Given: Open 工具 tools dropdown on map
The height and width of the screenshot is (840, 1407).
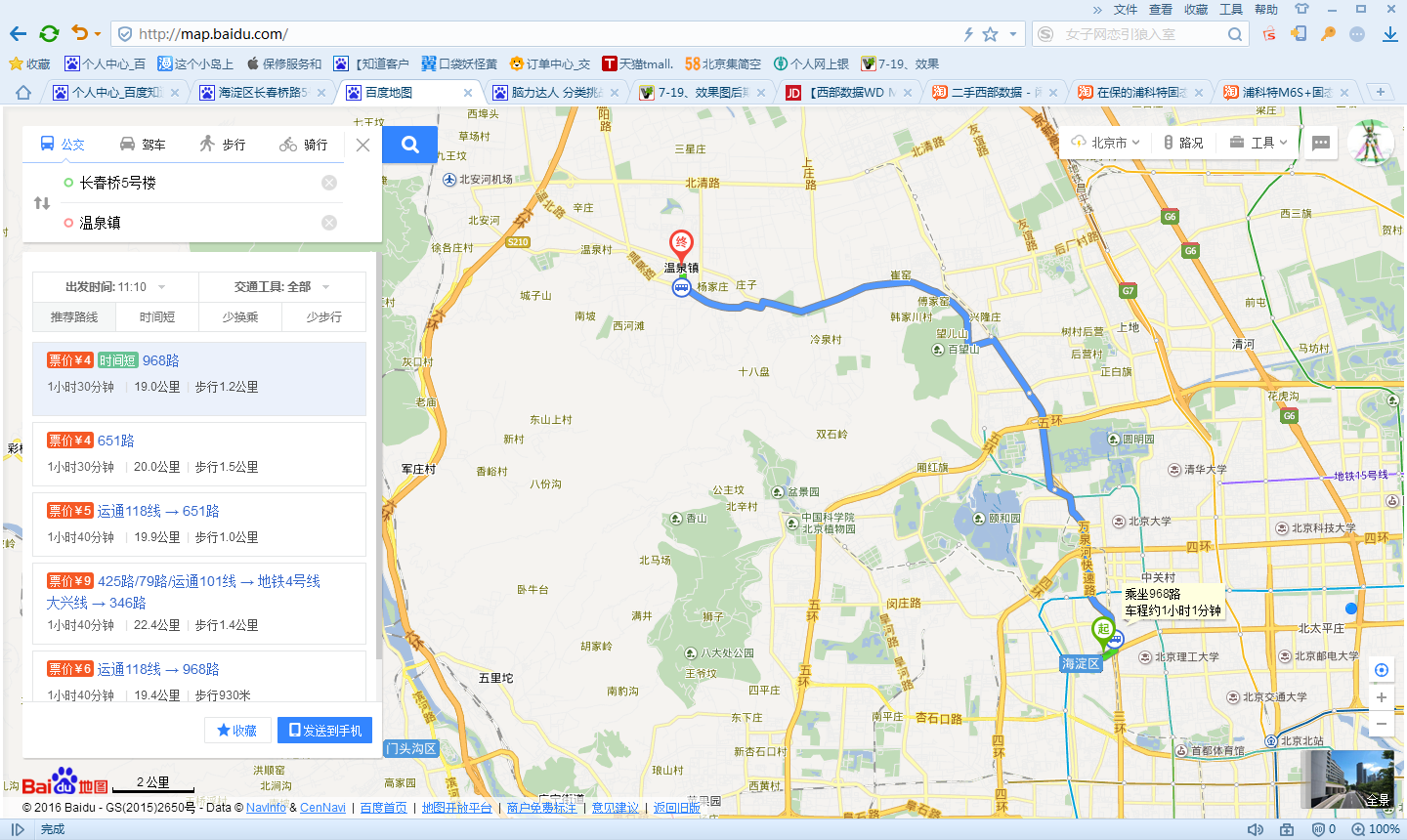Looking at the screenshot, I should (1258, 143).
